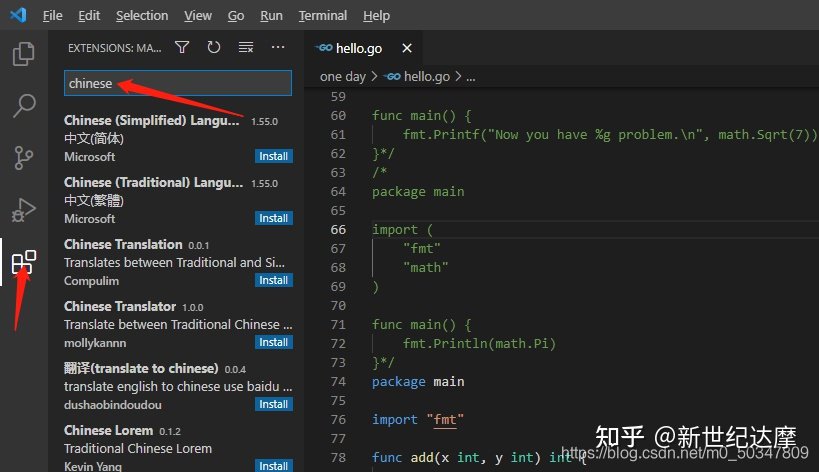Screen dimensions: 819x472
Task: Install Chinese Translator by mollykannn
Action: [x=274, y=342]
